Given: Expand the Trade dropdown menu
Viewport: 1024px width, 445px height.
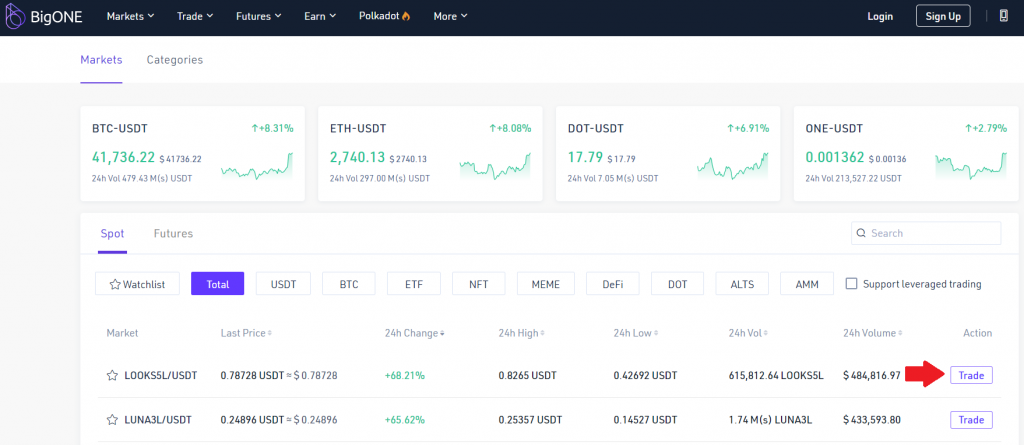Looking at the screenshot, I should pyautogui.click(x=195, y=16).
